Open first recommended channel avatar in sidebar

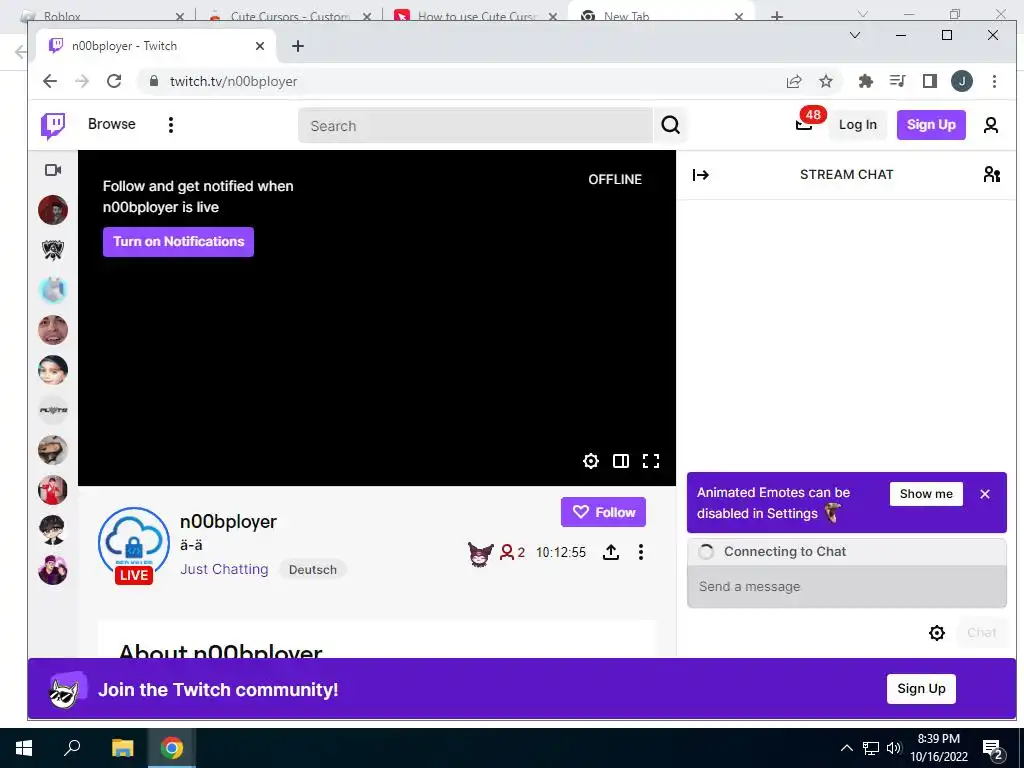53,210
